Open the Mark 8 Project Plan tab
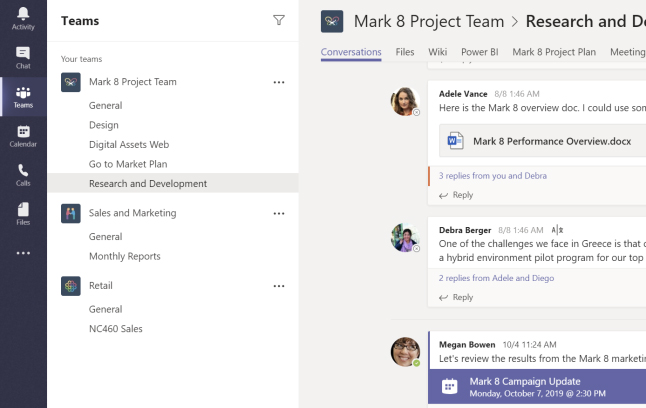 554,52
